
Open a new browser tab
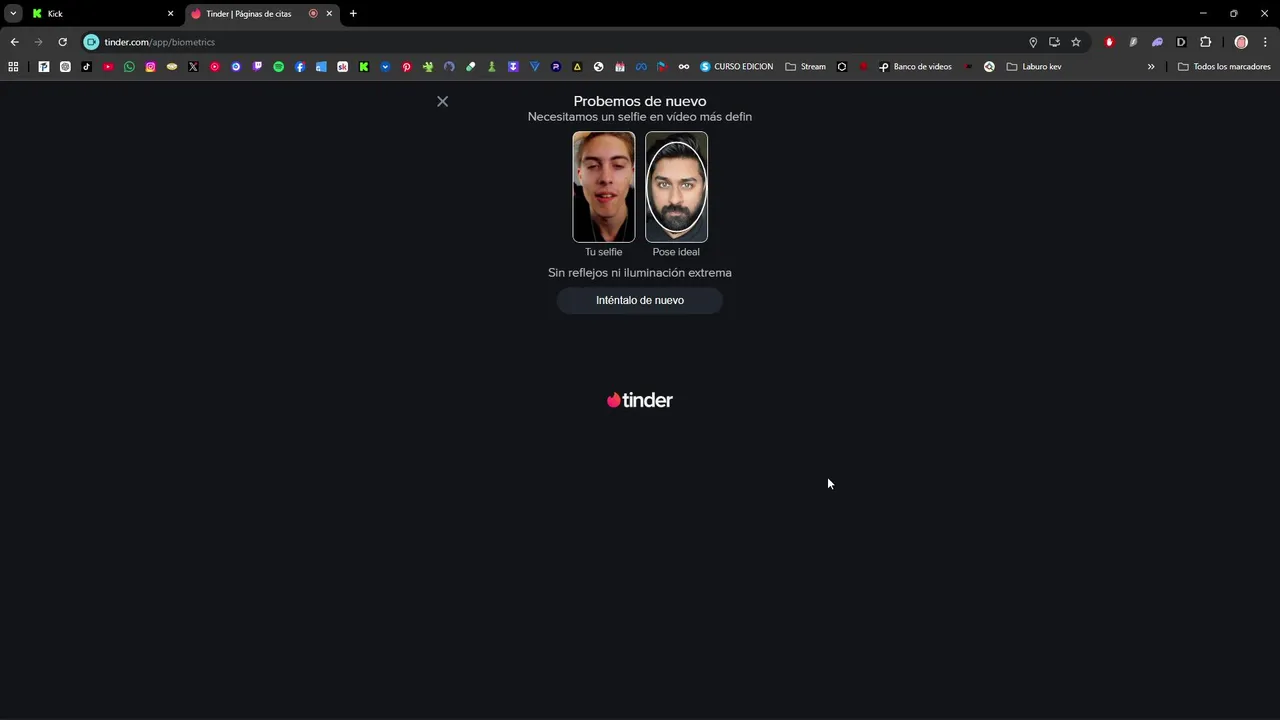tap(353, 14)
